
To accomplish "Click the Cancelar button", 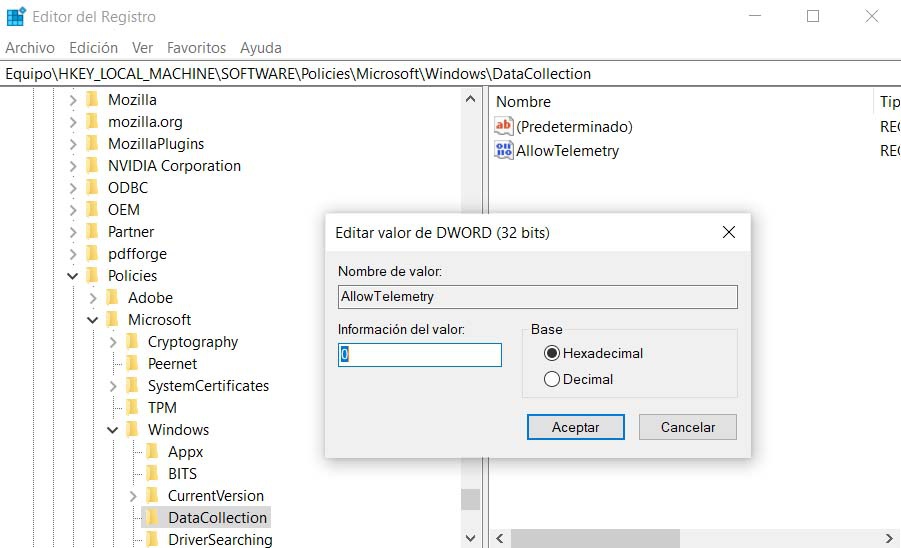I will tap(688, 427).
